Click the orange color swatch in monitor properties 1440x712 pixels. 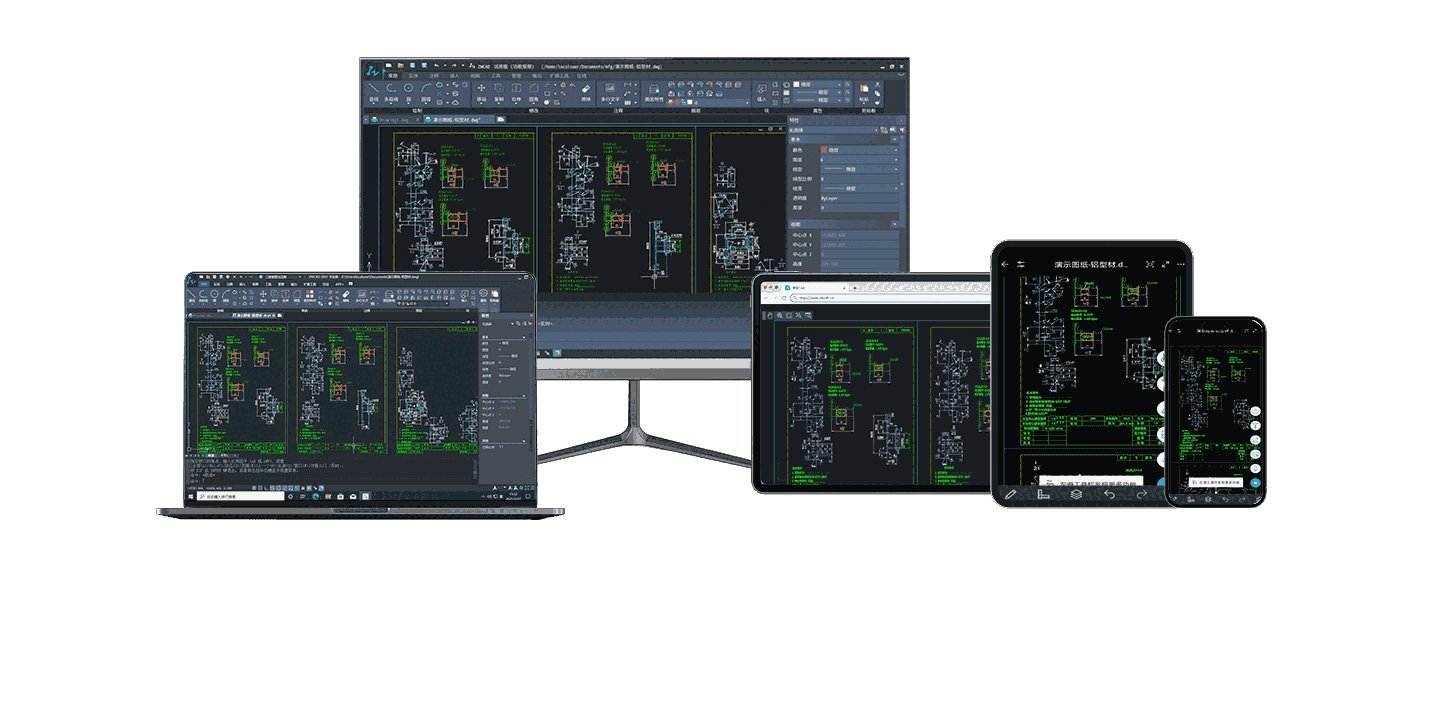tap(824, 150)
